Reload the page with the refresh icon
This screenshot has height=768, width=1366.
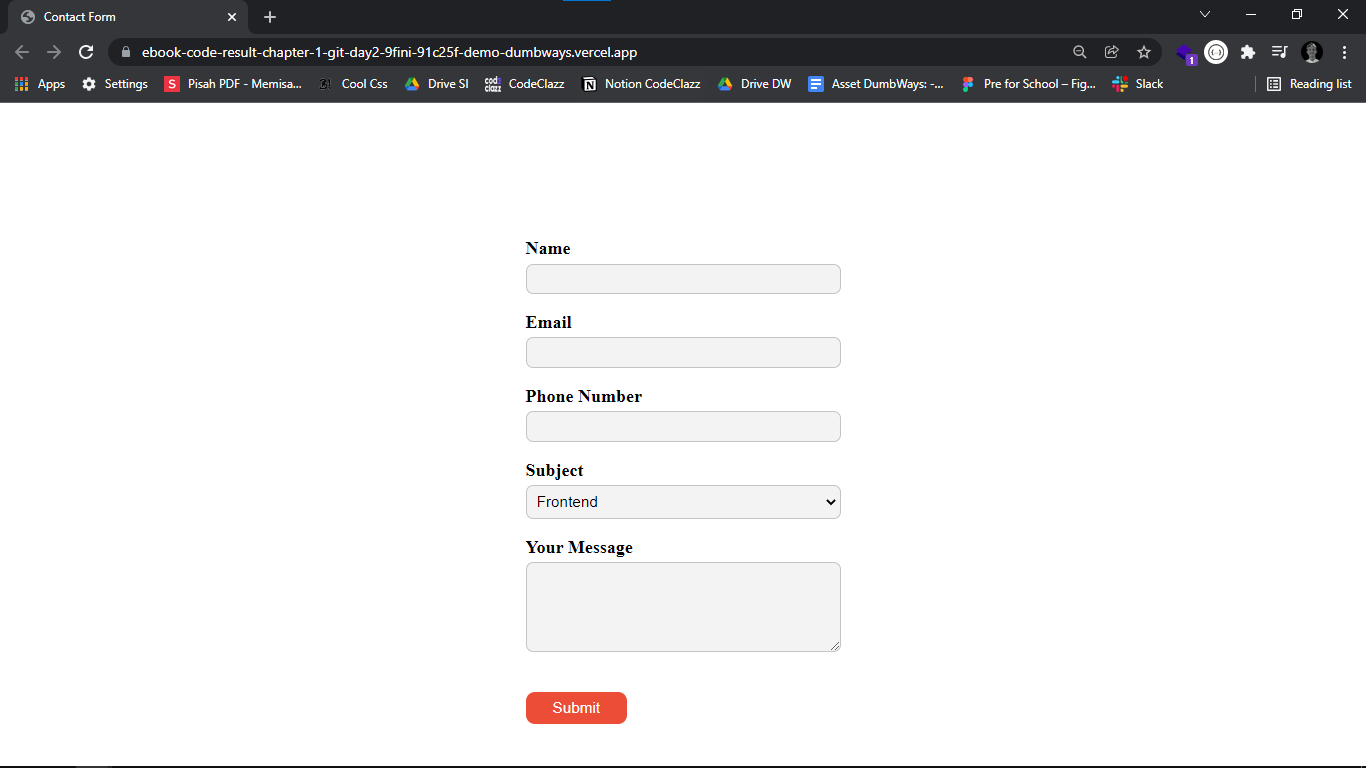(86, 52)
